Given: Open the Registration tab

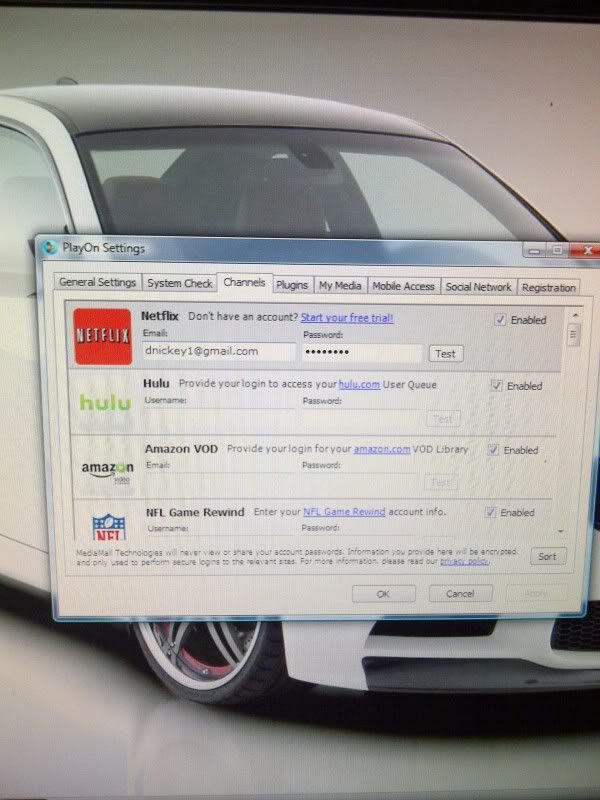Looking at the screenshot, I should 548,287.
